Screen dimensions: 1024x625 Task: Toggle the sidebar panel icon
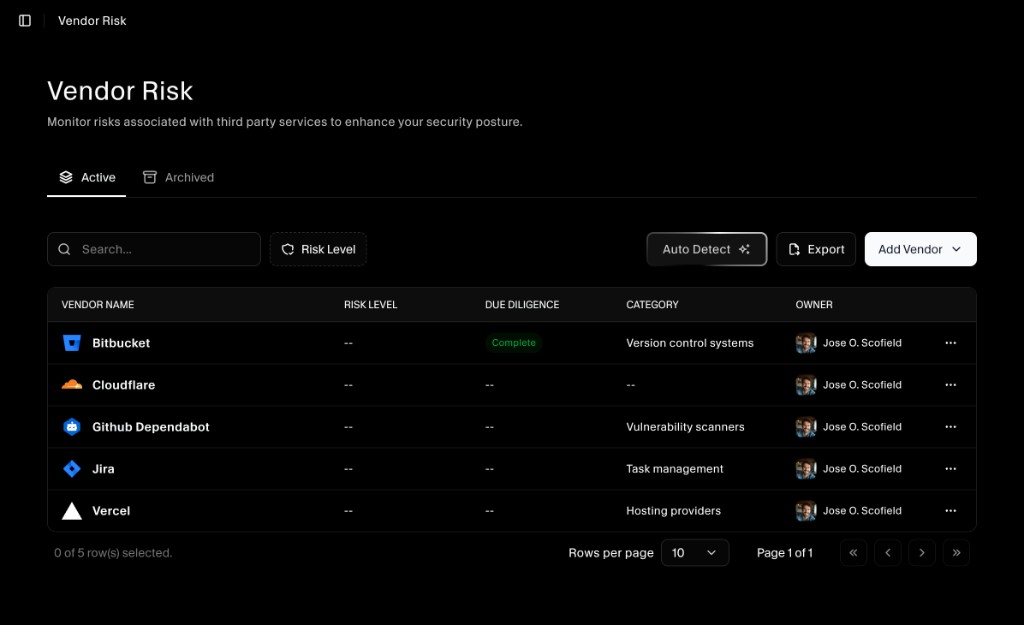pos(25,21)
